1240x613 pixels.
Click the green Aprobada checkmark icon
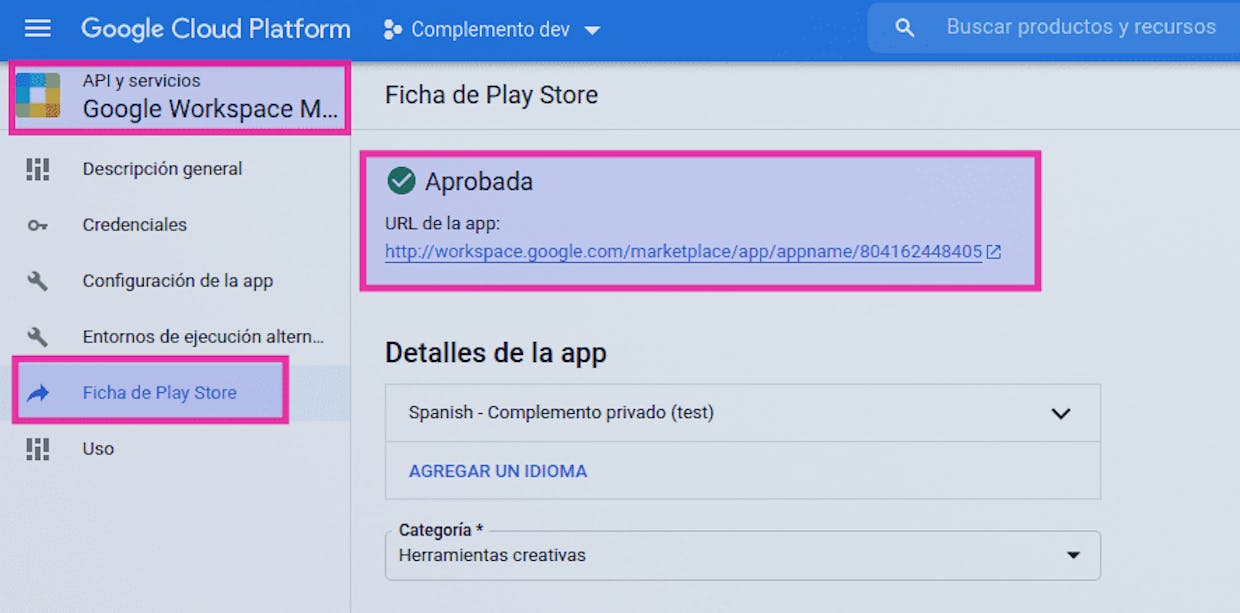click(401, 181)
